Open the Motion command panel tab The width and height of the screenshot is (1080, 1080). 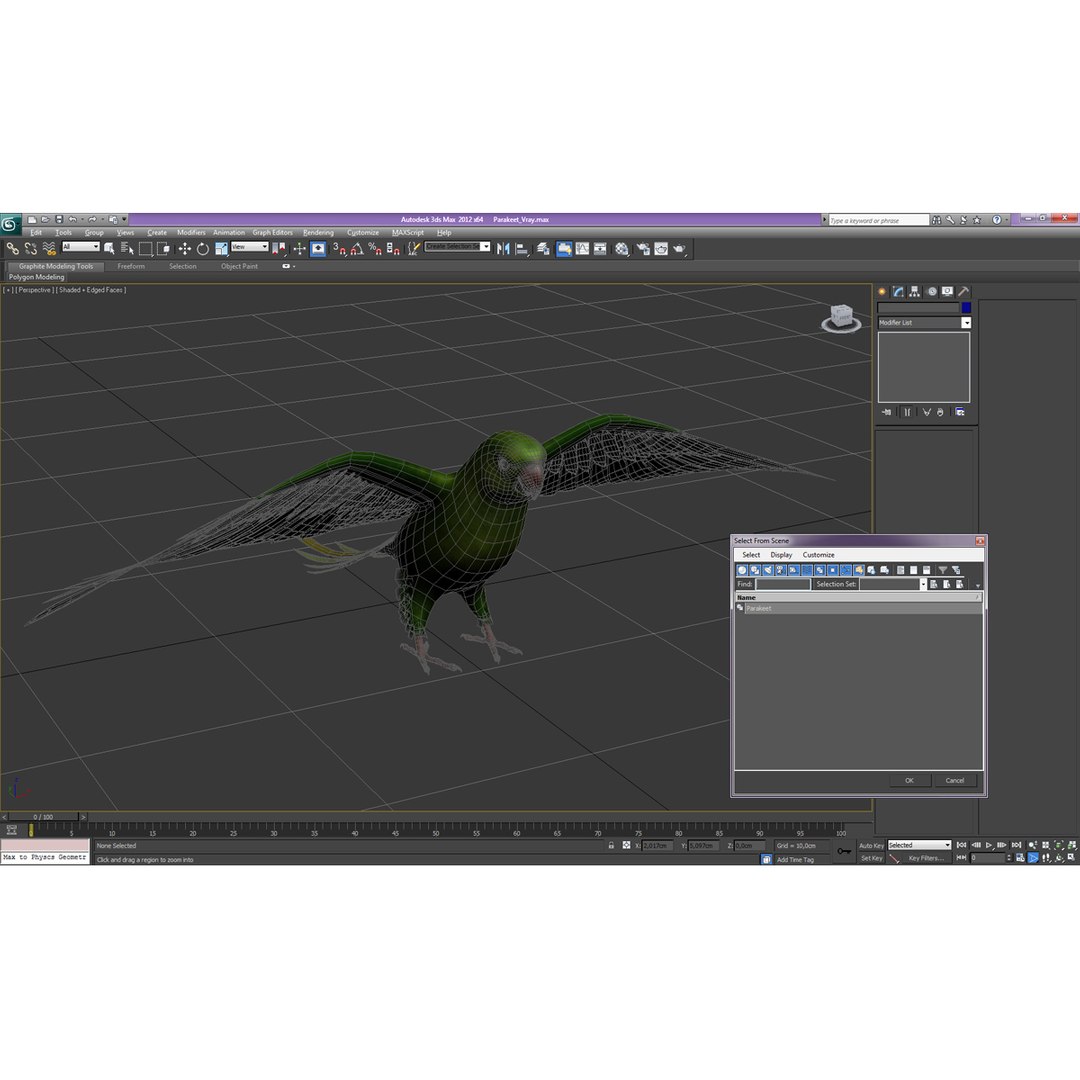pyautogui.click(x=931, y=291)
